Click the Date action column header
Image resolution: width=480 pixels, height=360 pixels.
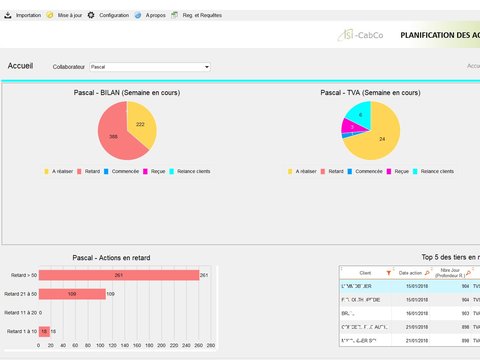click(410, 273)
